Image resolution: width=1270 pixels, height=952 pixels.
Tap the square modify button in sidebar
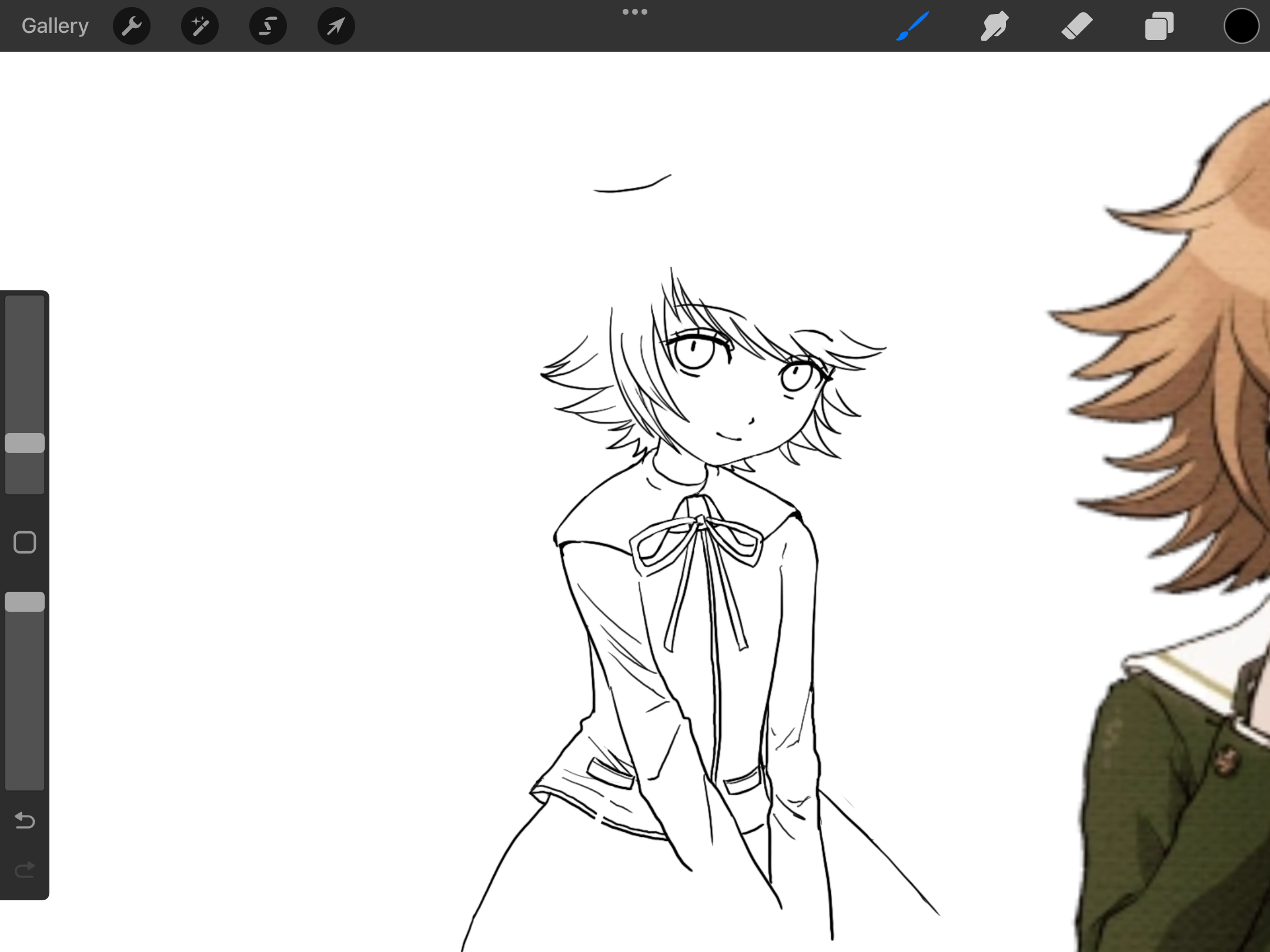pyautogui.click(x=25, y=542)
